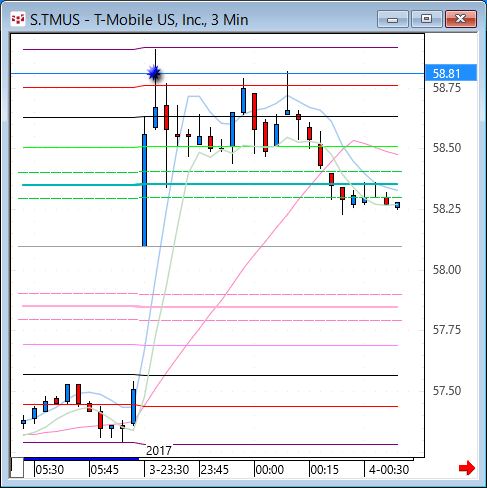This screenshot has width=487, height=488.
Task: Close the S.TMUS chart window
Action: tap(461, 19)
